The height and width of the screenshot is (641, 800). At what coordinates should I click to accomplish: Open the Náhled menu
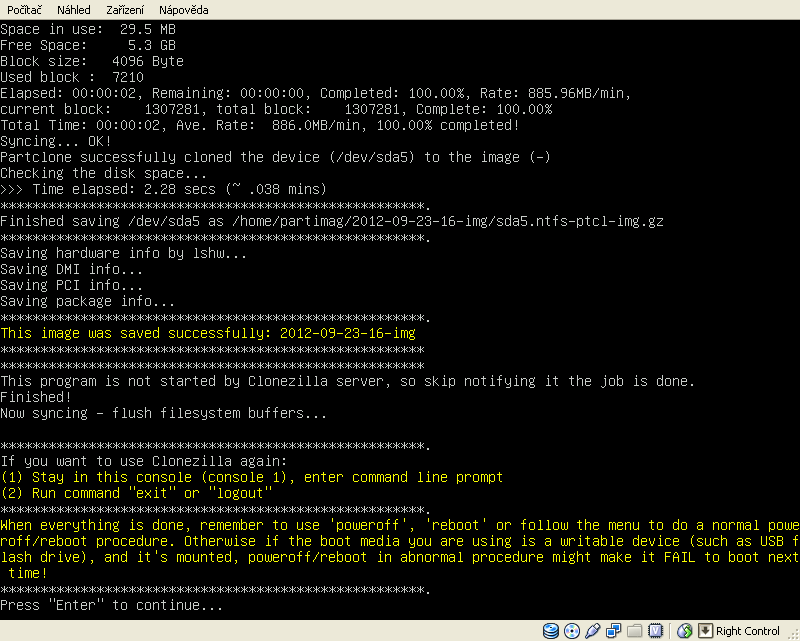73,9
